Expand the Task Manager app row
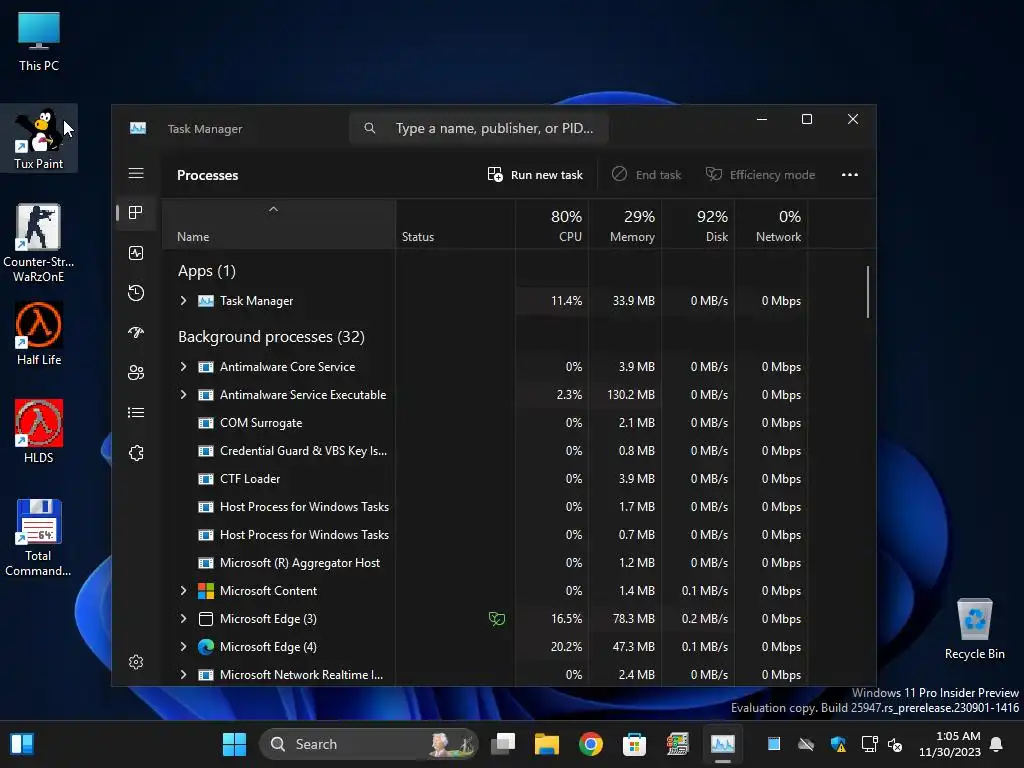Viewport: 1024px width, 768px height. (x=184, y=300)
